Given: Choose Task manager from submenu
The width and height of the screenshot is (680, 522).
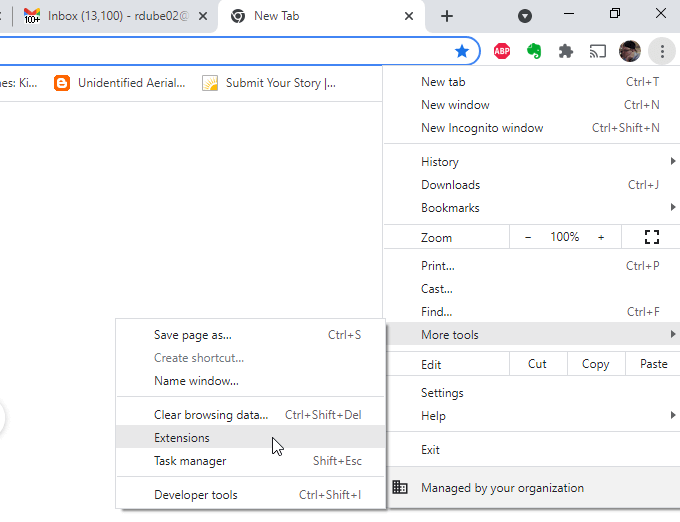Looking at the screenshot, I should 190,461.
